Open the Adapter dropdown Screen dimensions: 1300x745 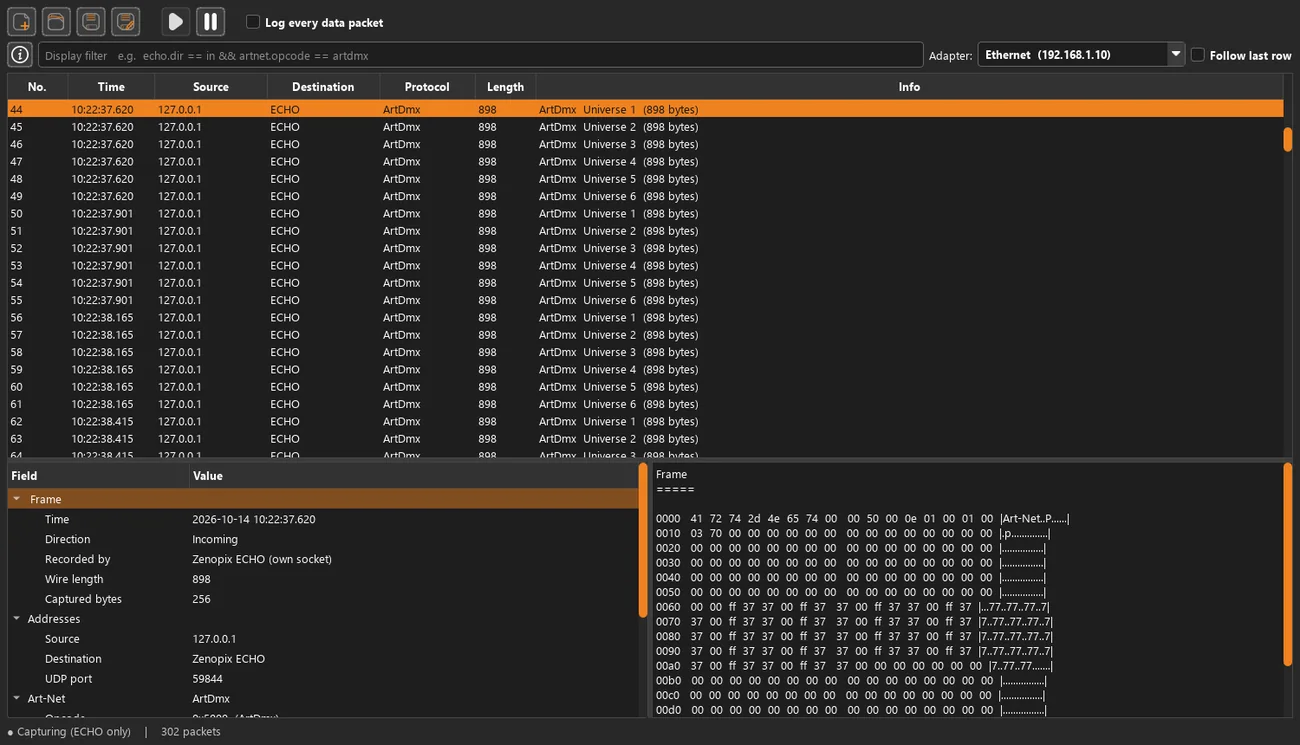point(1081,55)
